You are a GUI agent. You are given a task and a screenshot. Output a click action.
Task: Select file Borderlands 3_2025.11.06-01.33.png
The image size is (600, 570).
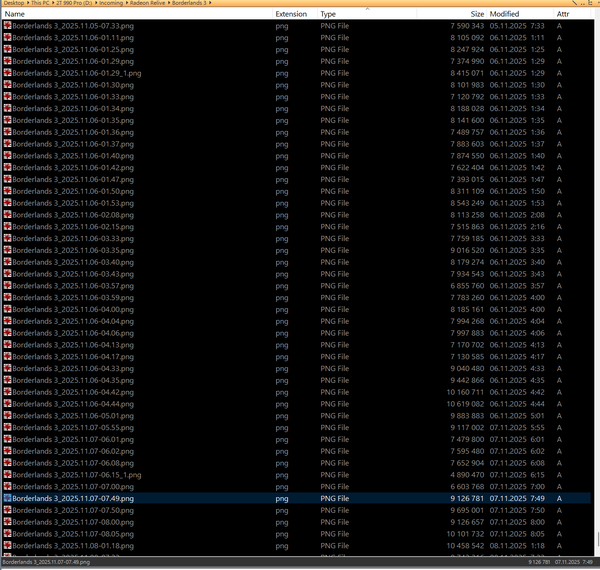coord(73,97)
